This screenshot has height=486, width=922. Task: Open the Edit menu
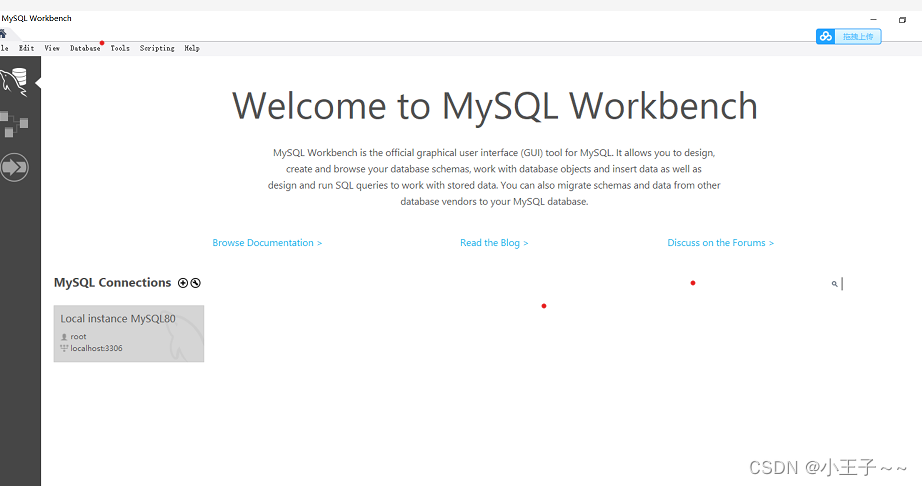point(26,48)
